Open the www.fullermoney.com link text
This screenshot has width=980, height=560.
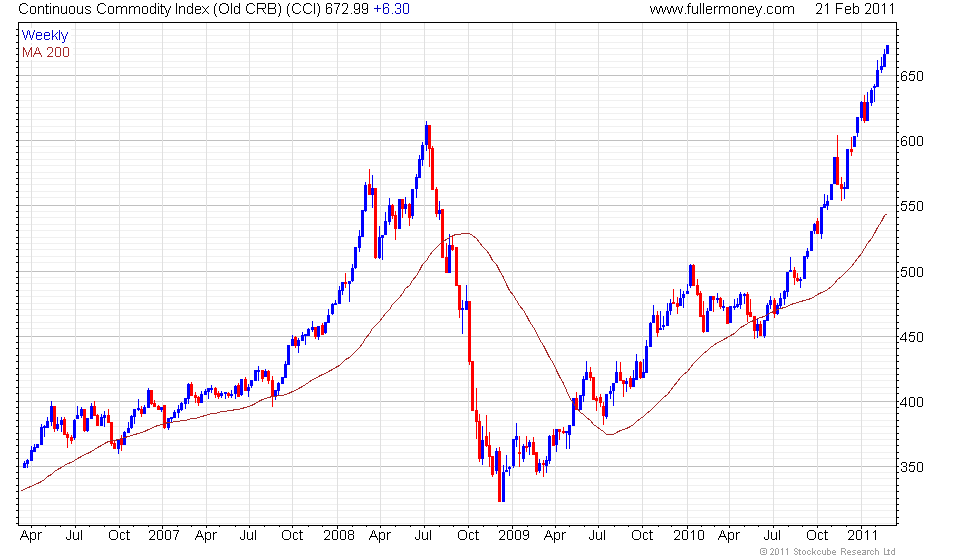[x=722, y=9]
